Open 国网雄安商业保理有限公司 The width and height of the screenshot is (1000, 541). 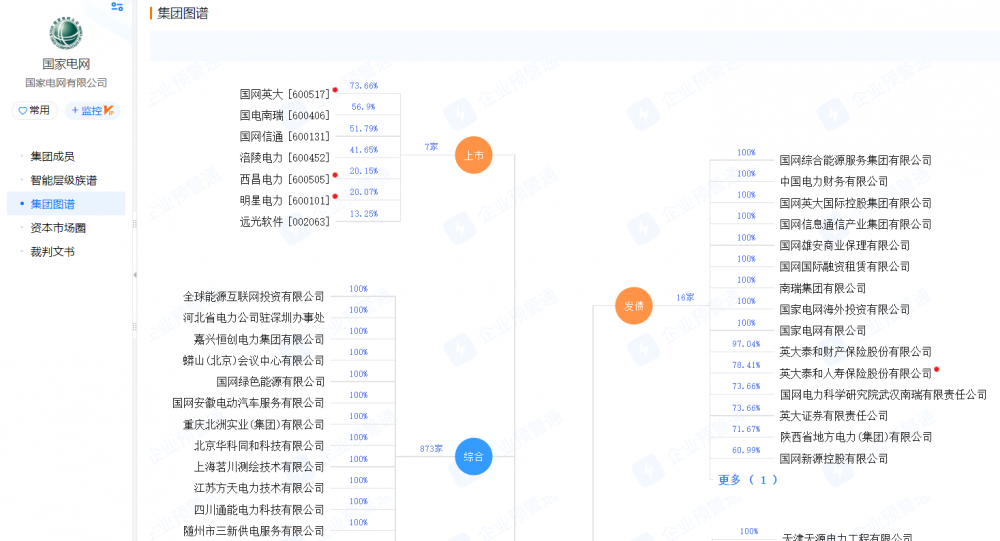(x=844, y=246)
